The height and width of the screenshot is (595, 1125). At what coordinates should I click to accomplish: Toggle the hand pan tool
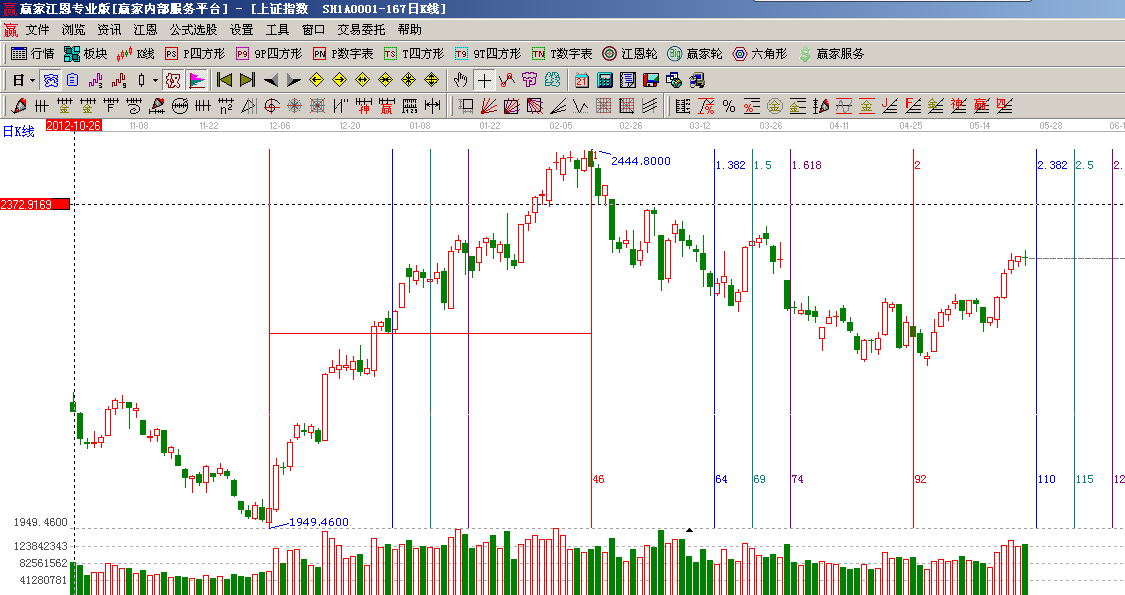tap(461, 80)
